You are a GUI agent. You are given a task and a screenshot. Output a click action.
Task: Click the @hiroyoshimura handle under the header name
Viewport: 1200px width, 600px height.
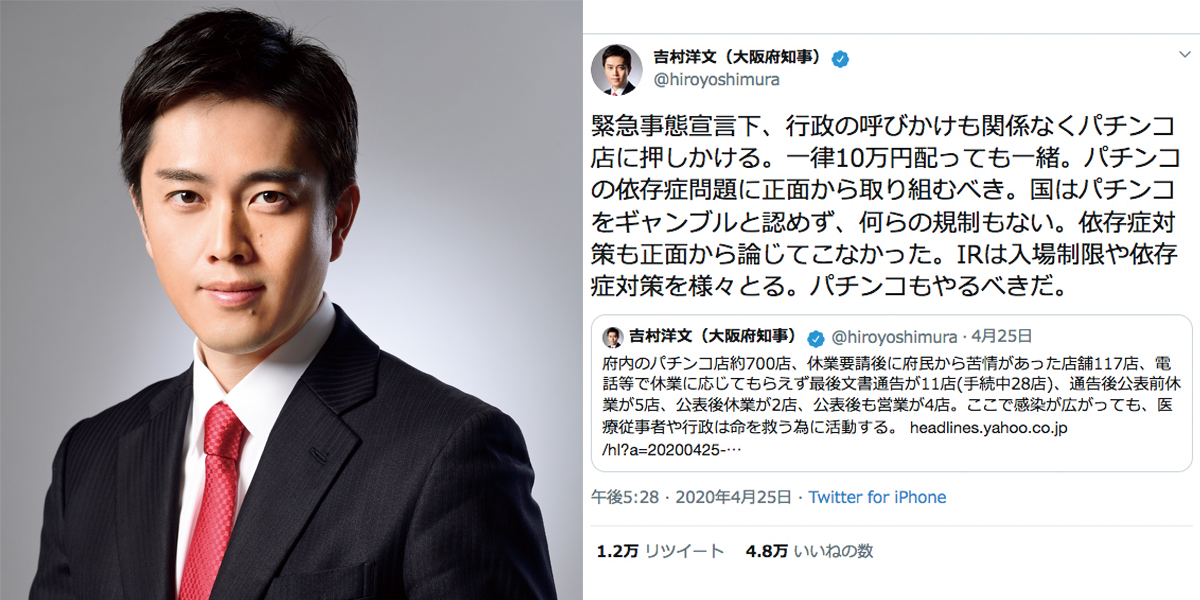coord(714,80)
